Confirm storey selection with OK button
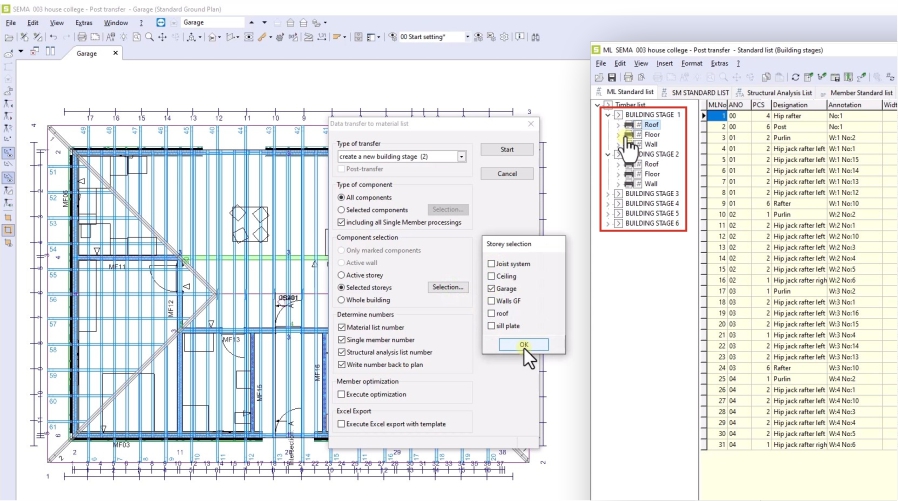The height and width of the screenshot is (501, 898). 523,344
